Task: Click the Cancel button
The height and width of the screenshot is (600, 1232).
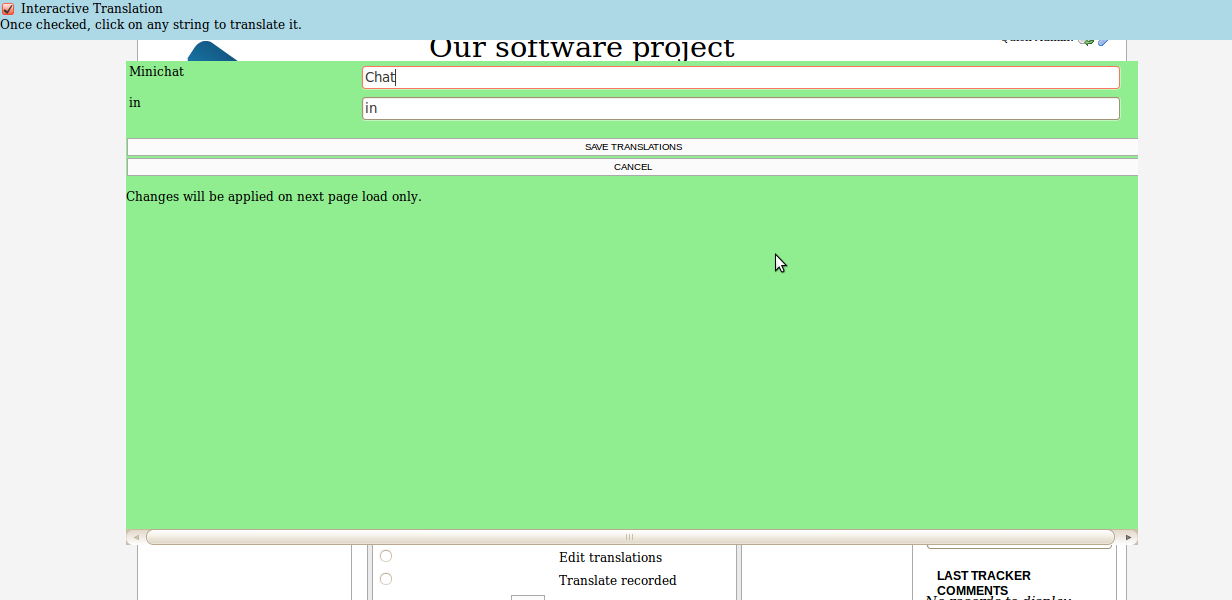Action: 633,167
